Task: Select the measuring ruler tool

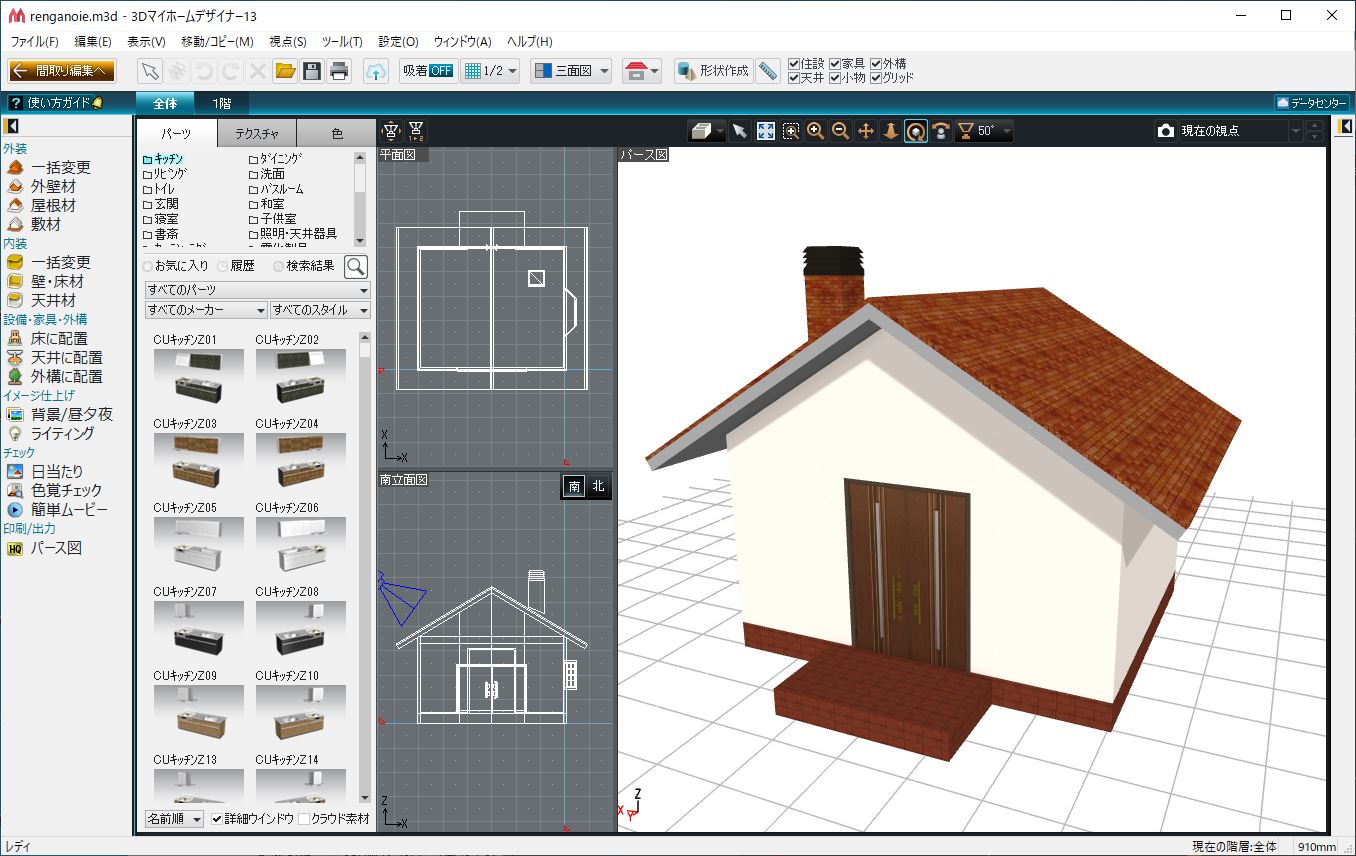Action: coord(768,71)
